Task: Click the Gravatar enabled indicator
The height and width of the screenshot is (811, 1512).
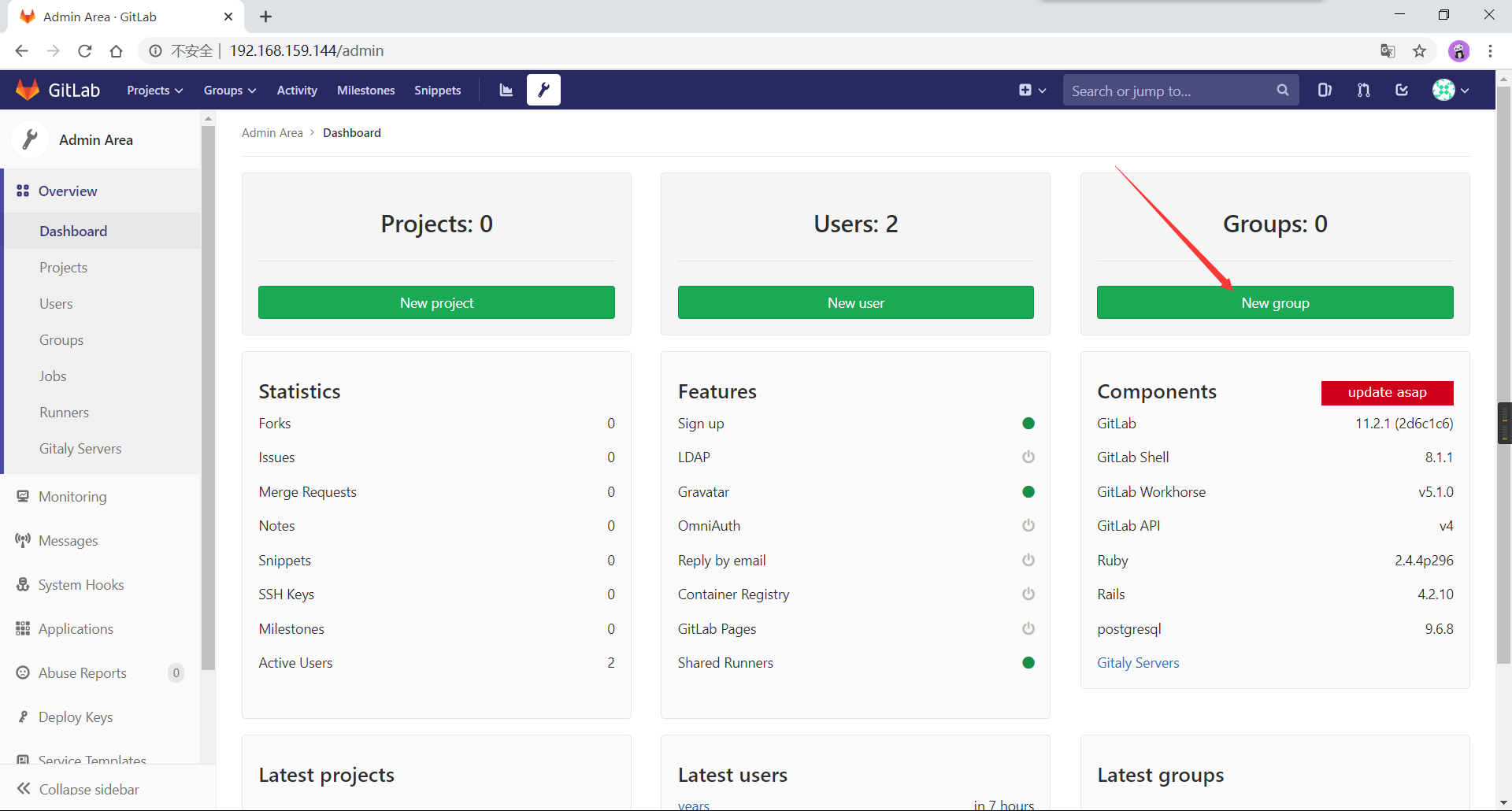Action: click(x=1028, y=491)
